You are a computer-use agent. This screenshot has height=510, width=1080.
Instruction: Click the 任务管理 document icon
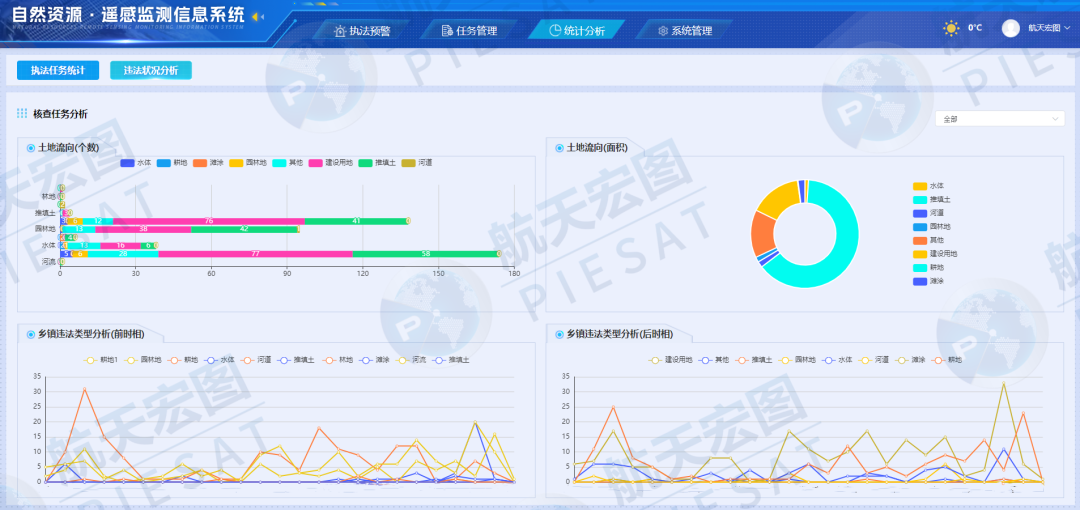[447, 31]
